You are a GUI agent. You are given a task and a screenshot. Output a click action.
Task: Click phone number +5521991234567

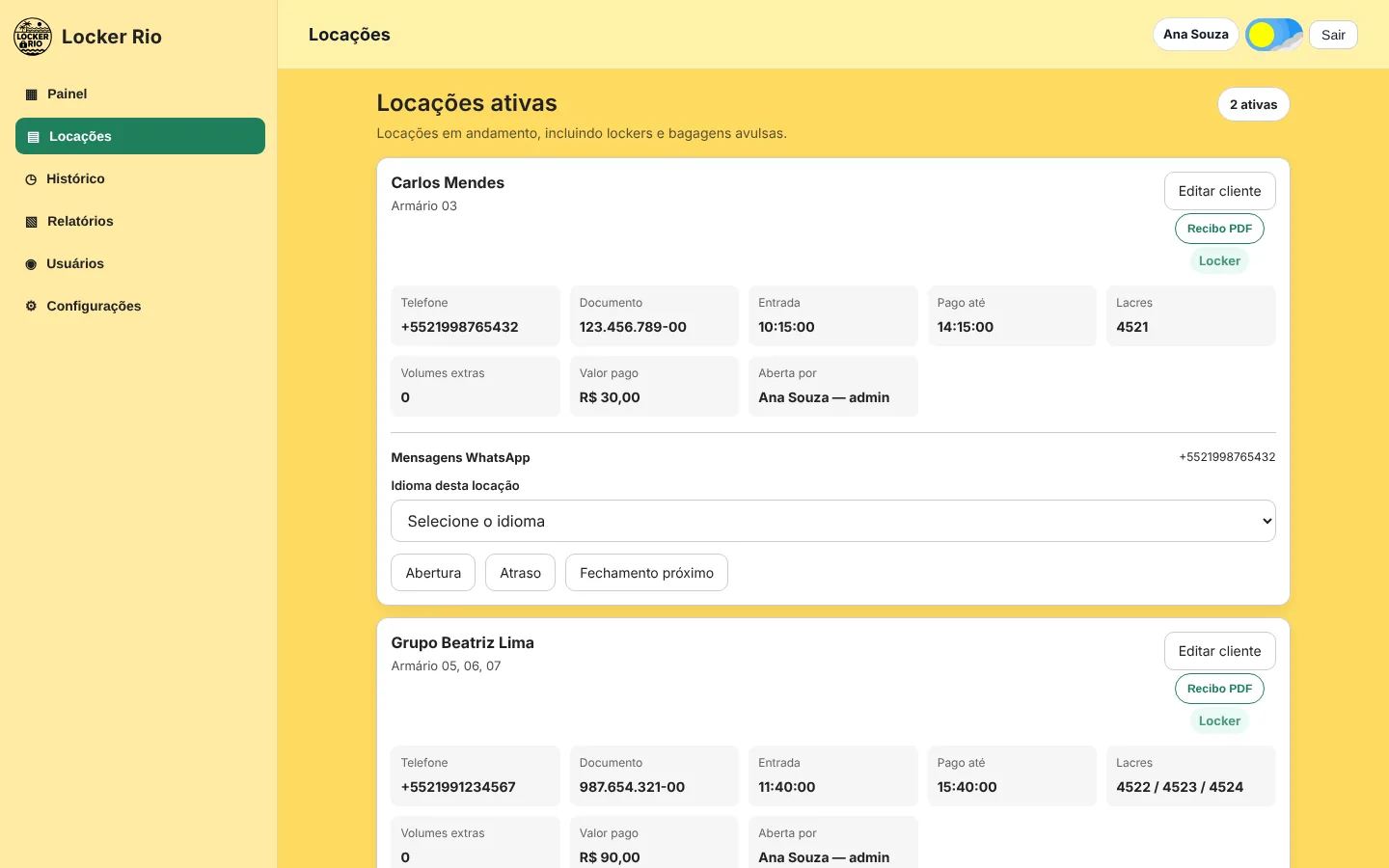[458, 787]
